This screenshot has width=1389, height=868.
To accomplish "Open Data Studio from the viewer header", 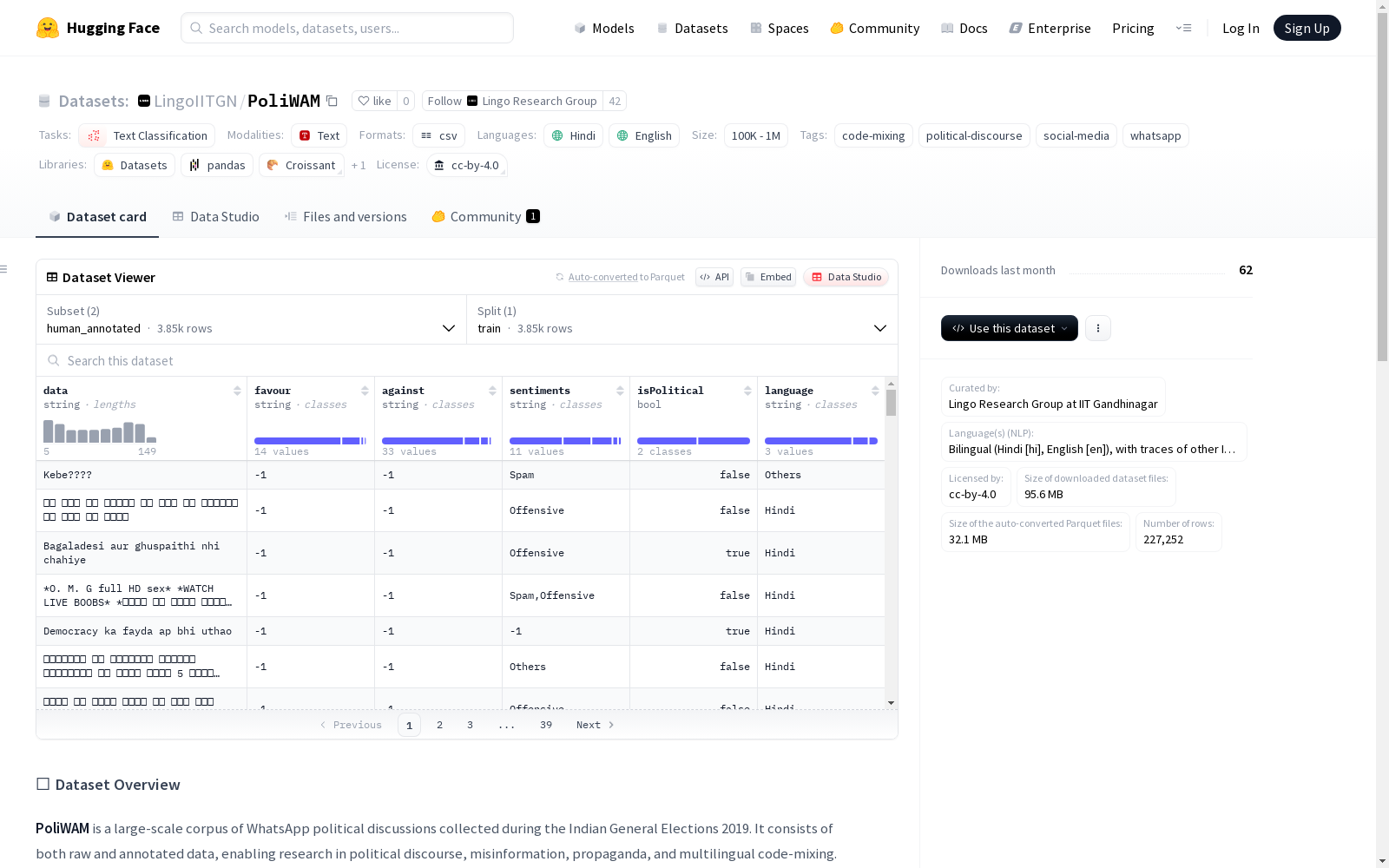I will [846, 277].
